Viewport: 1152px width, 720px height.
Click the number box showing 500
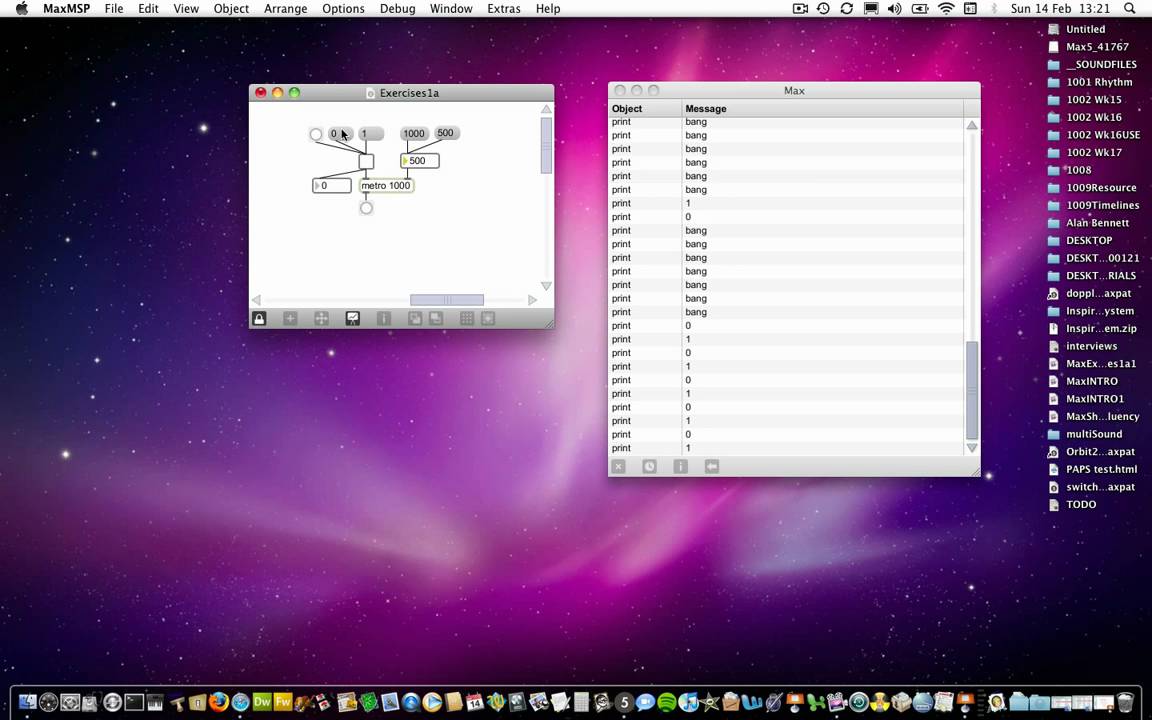[420, 161]
